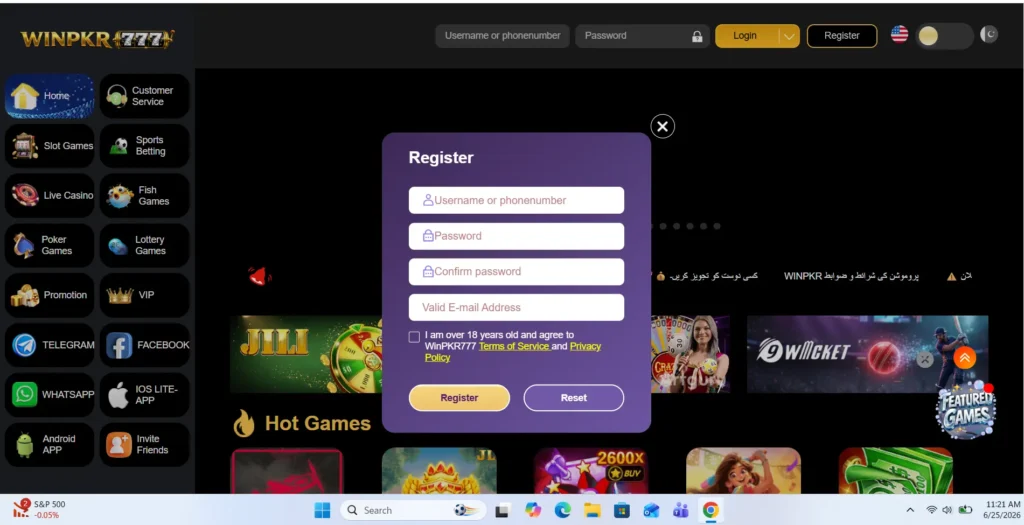
Task: Click the Pakistan flag icon in header
Action: point(989,34)
